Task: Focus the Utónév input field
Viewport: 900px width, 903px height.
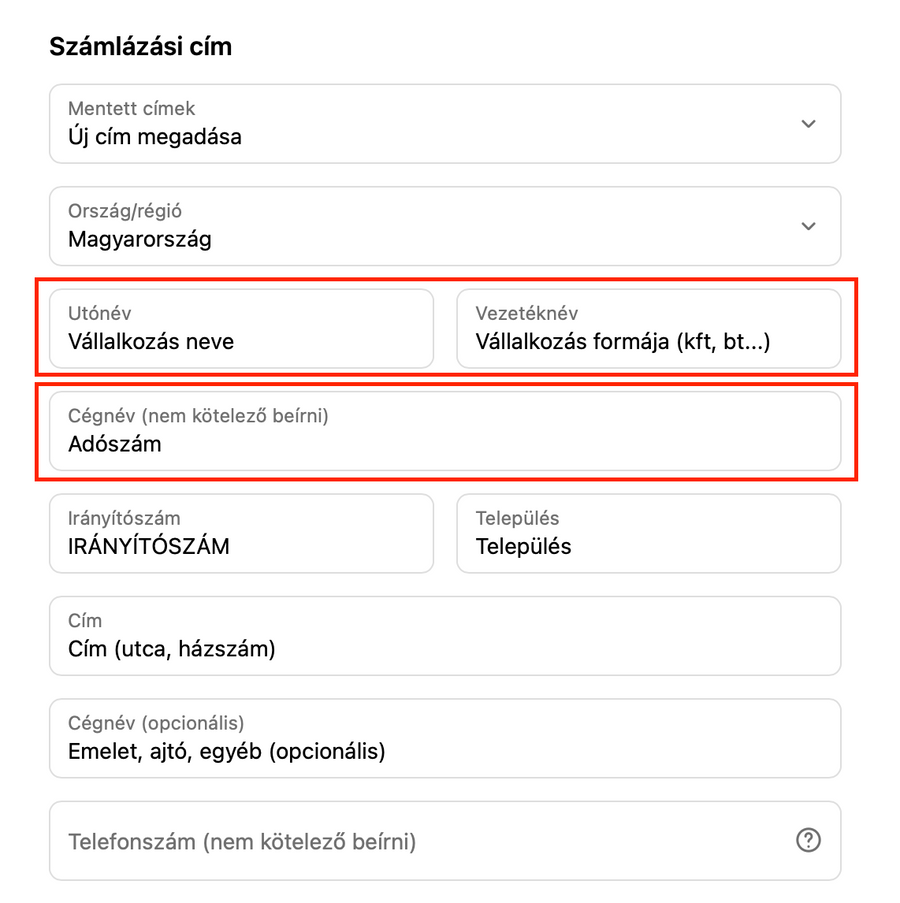Action: 241,329
